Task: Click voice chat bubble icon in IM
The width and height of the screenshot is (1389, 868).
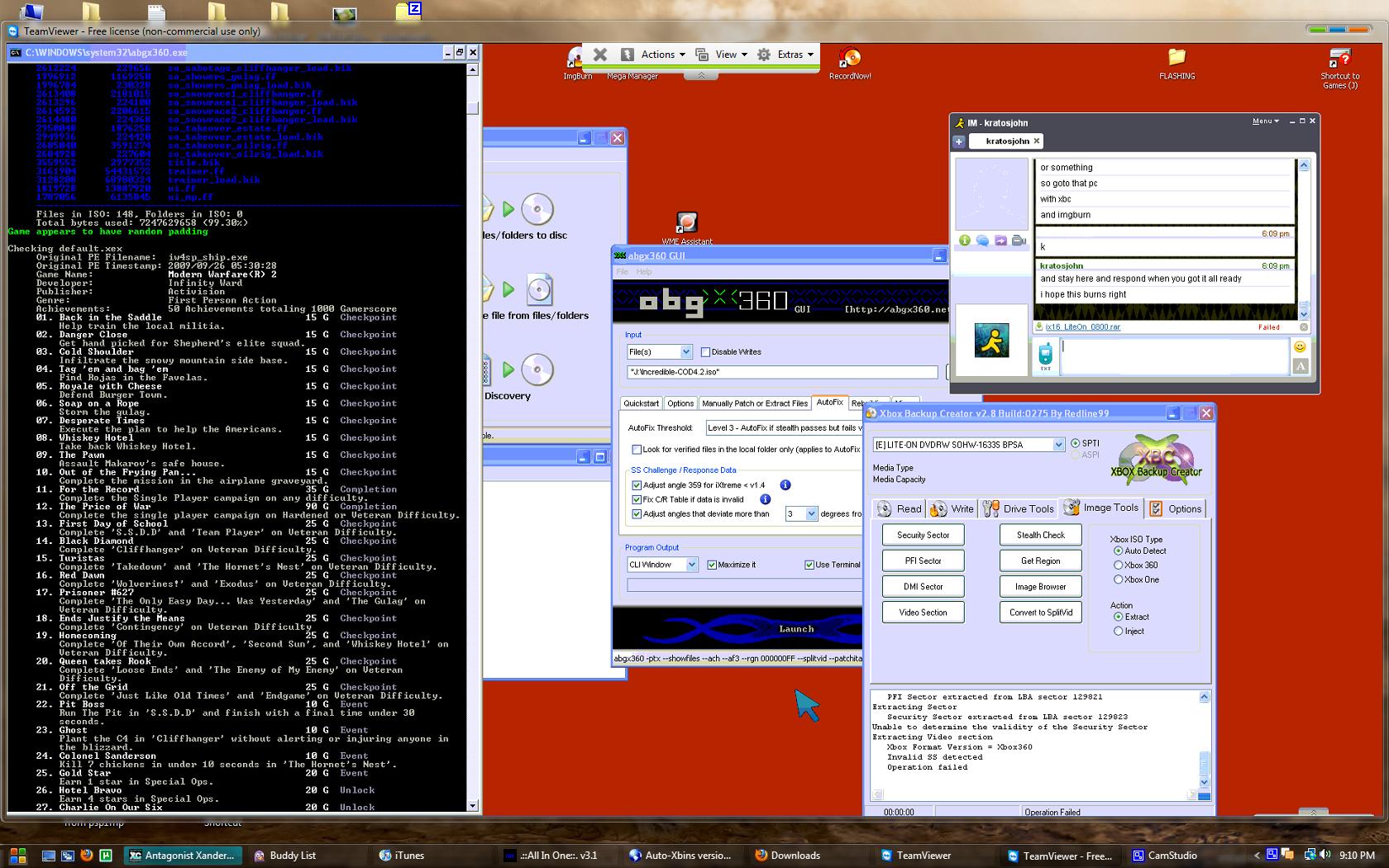Action: click(x=982, y=241)
